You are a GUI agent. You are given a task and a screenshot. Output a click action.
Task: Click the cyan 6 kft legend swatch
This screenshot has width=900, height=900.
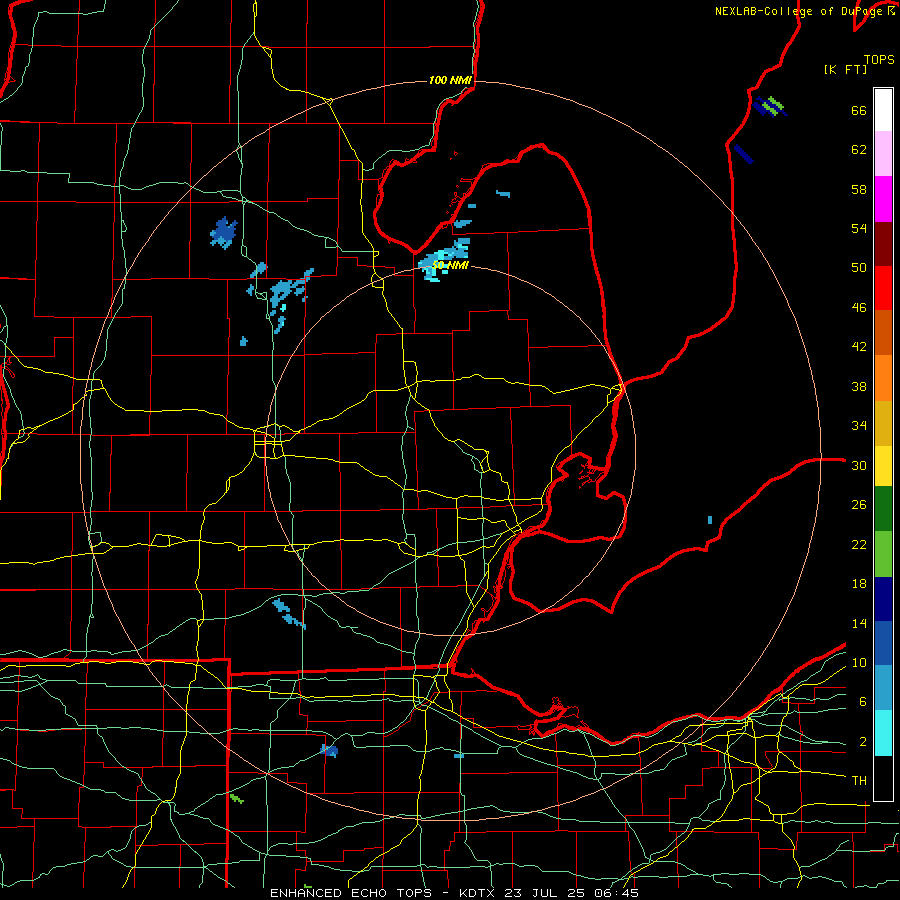883,733
